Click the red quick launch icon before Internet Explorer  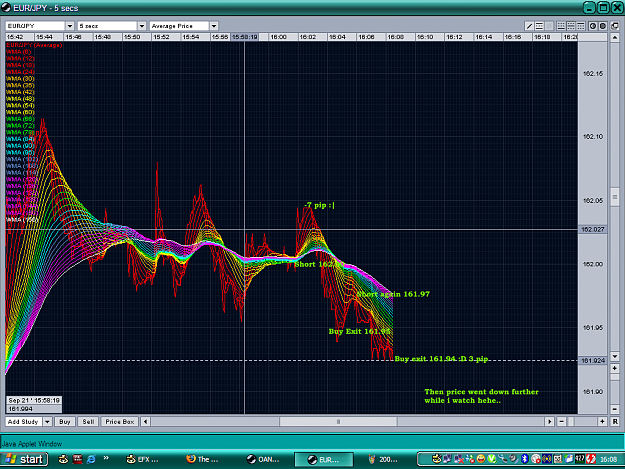click(x=77, y=459)
